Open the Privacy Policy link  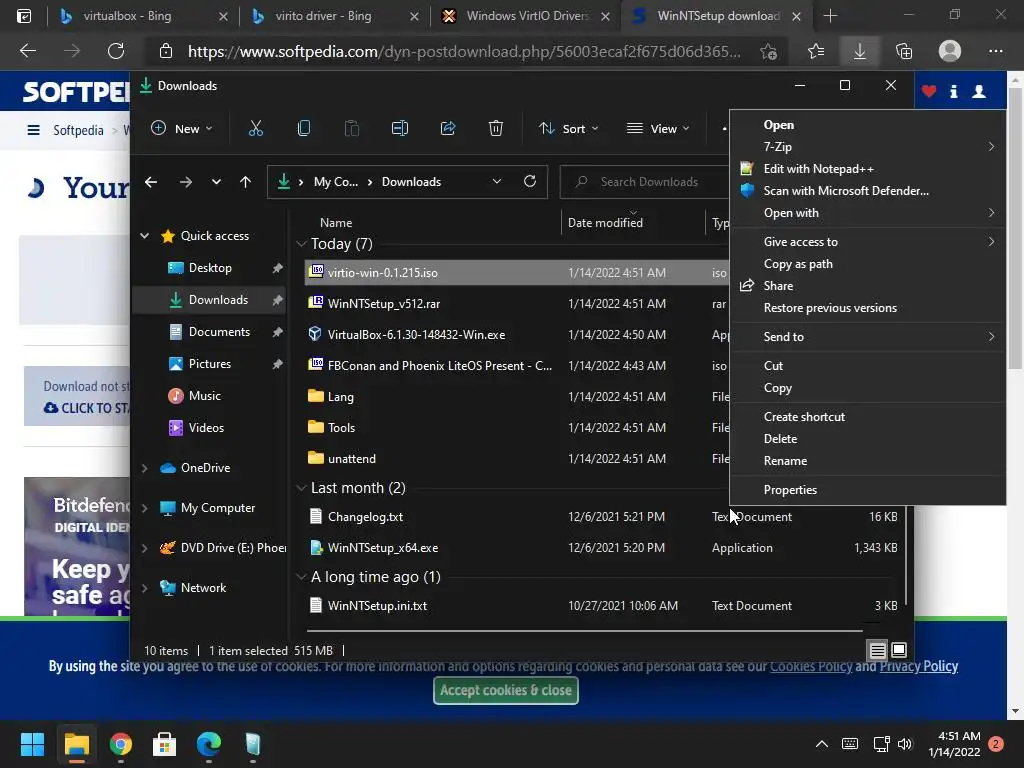(x=919, y=666)
